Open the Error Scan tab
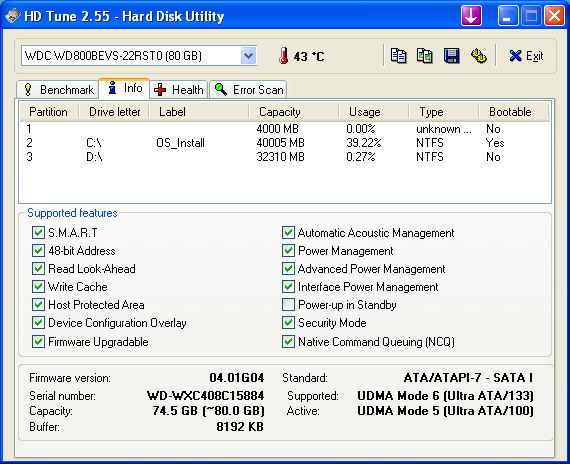Screen dimensions: 570x464 click(x=249, y=89)
